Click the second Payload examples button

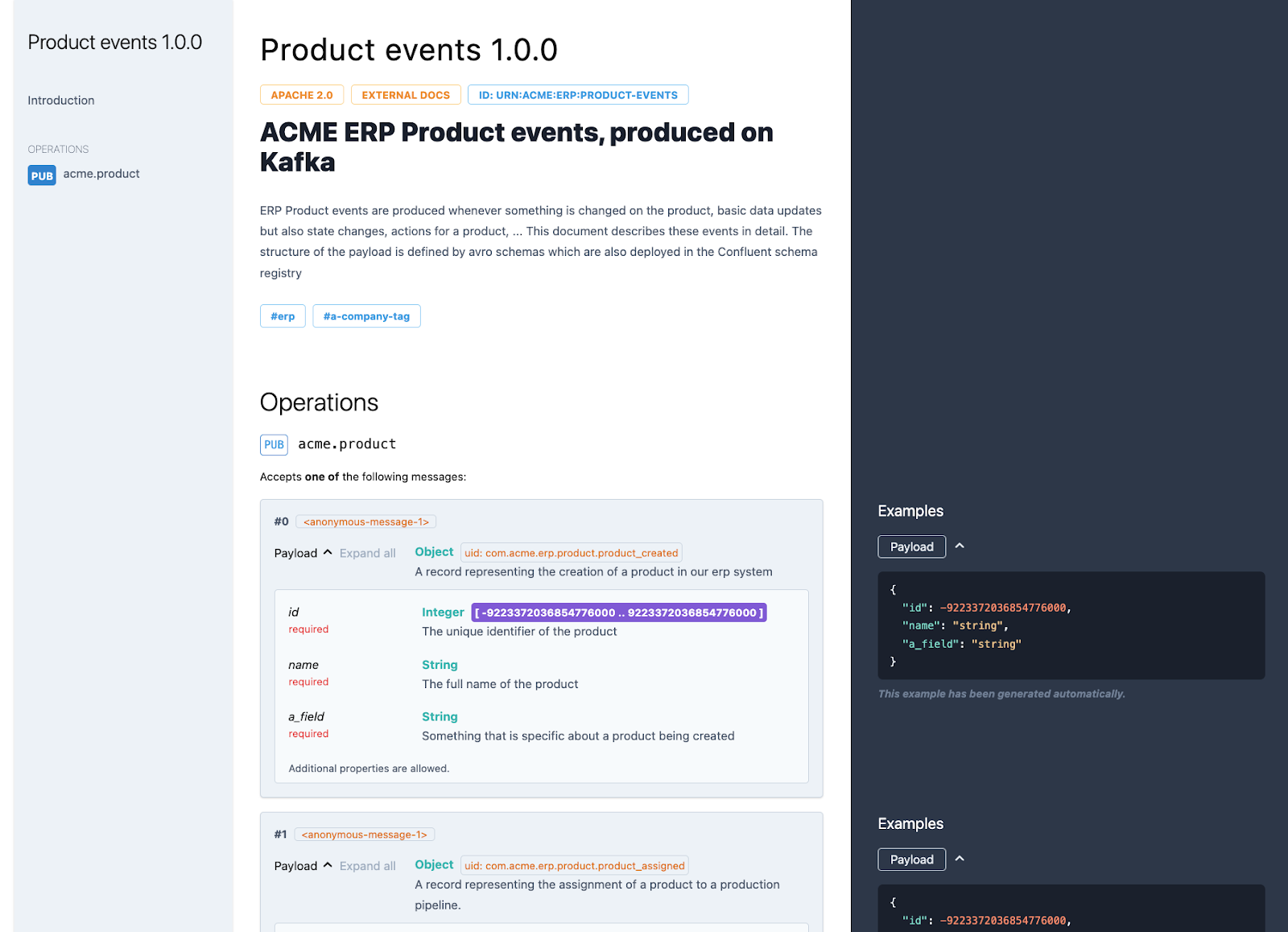coord(912,860)
